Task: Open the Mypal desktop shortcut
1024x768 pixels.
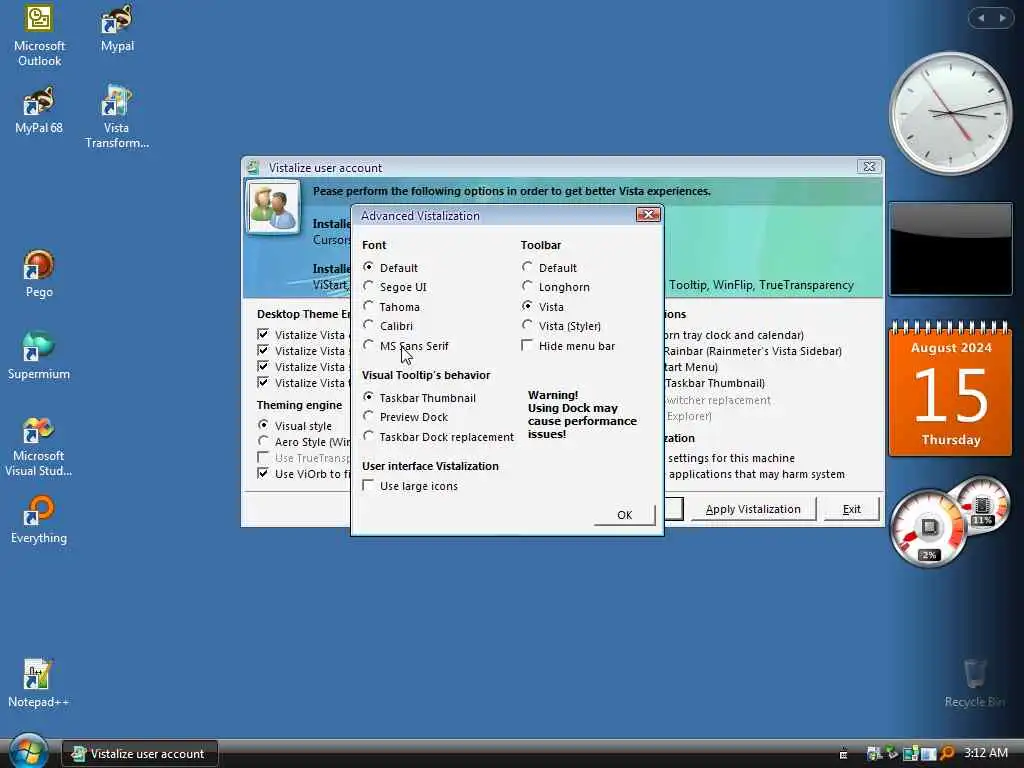Action: [x=117, y=29]
